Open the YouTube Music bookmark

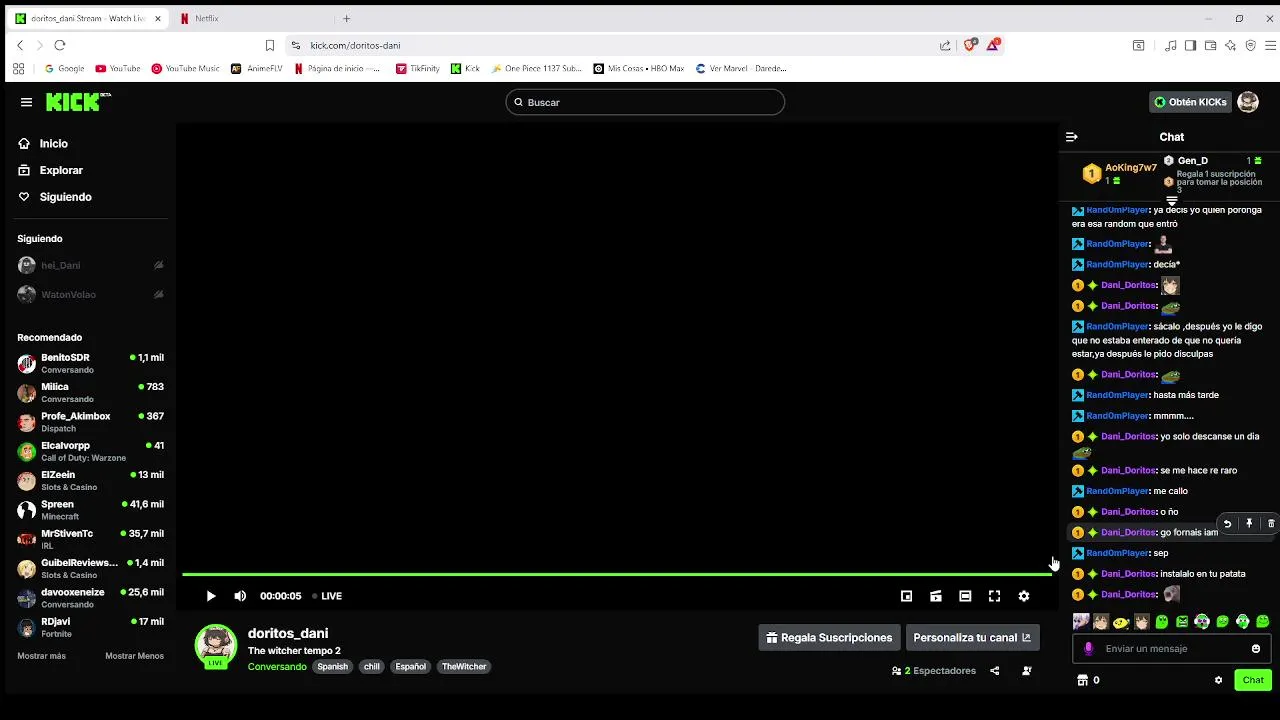point(185,69)
